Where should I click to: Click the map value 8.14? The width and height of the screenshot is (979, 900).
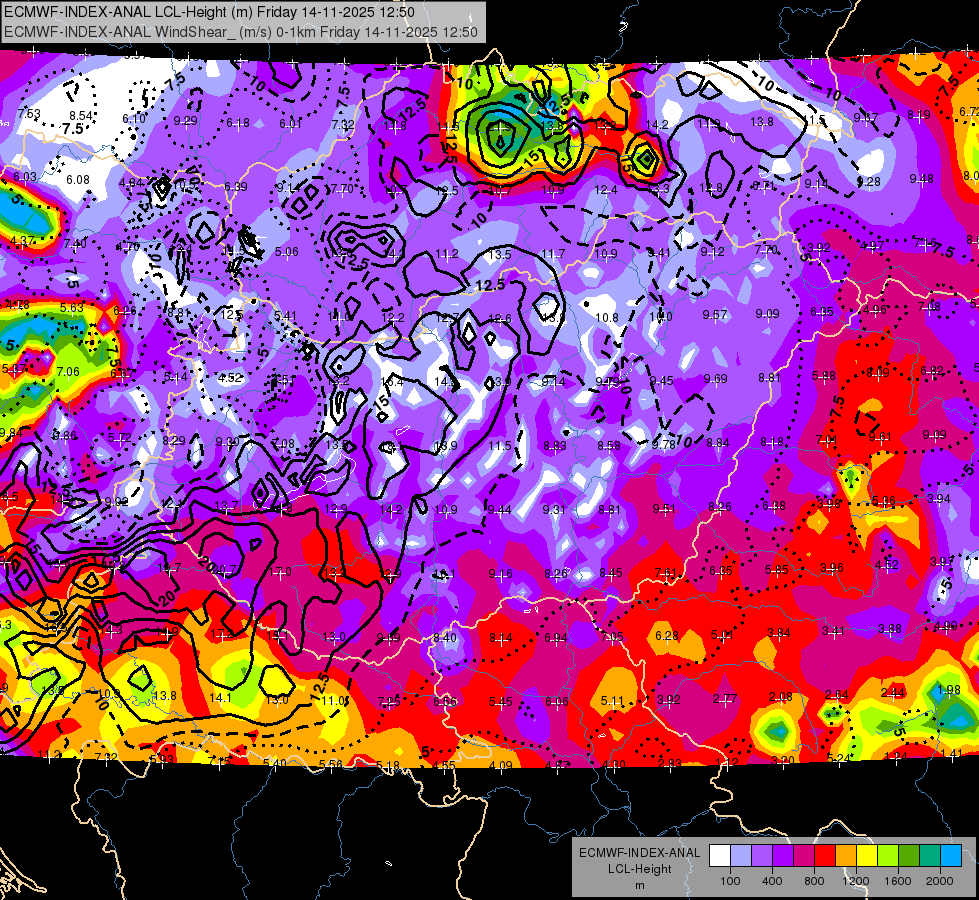(x=501, y=638)
